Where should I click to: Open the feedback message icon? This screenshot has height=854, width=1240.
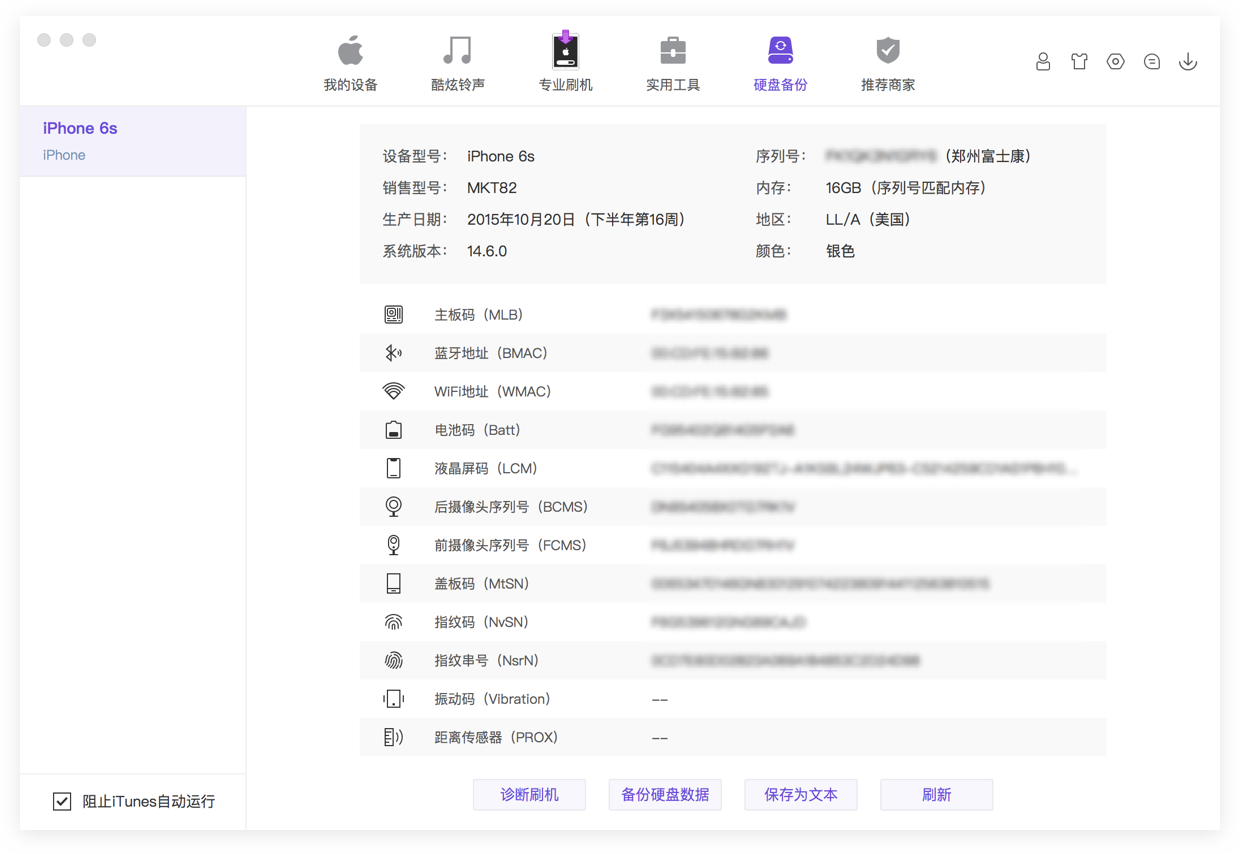(1152, 62)
